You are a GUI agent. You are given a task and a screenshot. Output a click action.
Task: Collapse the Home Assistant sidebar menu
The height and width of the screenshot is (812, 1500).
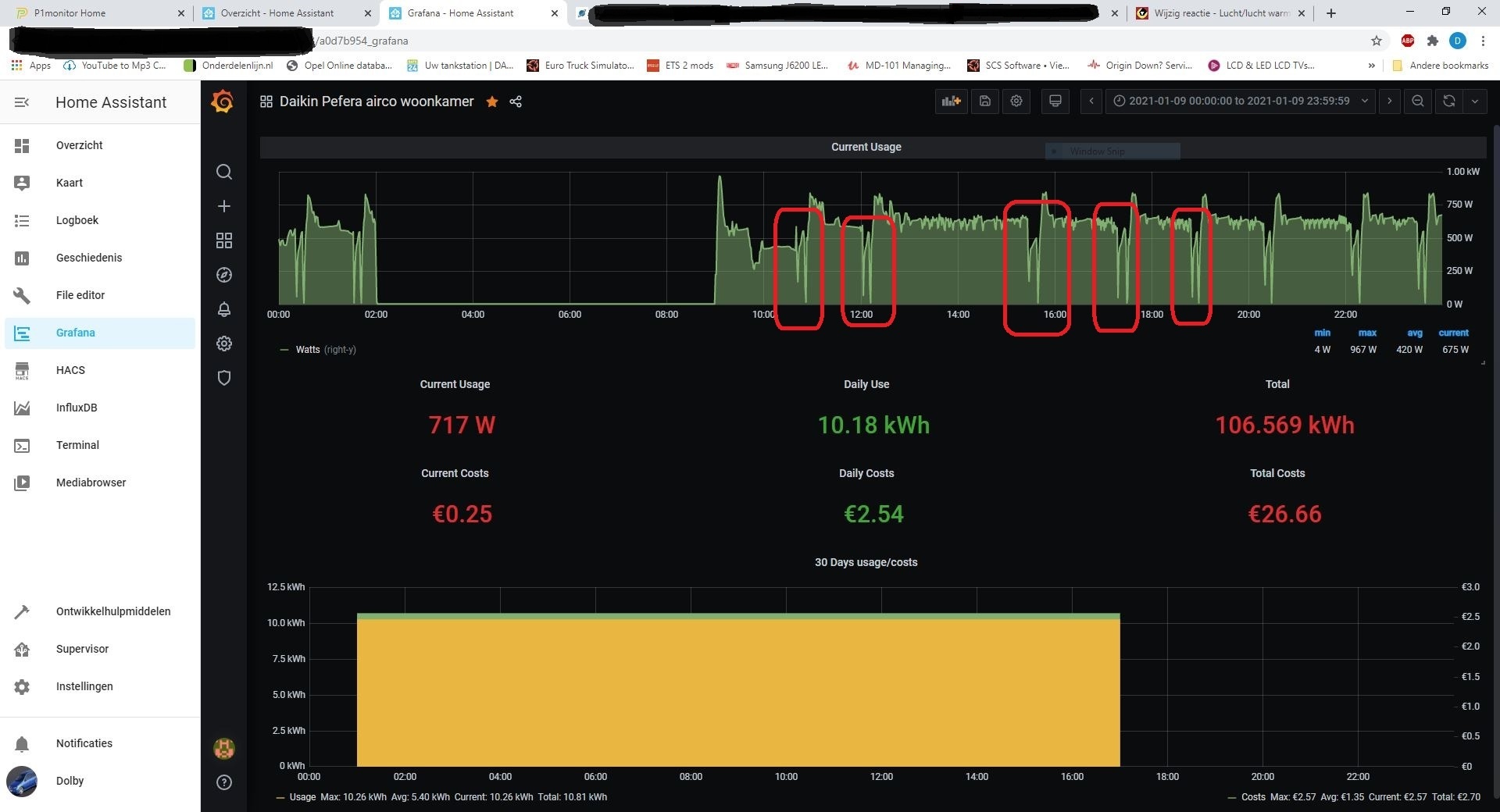click(22, 102)
